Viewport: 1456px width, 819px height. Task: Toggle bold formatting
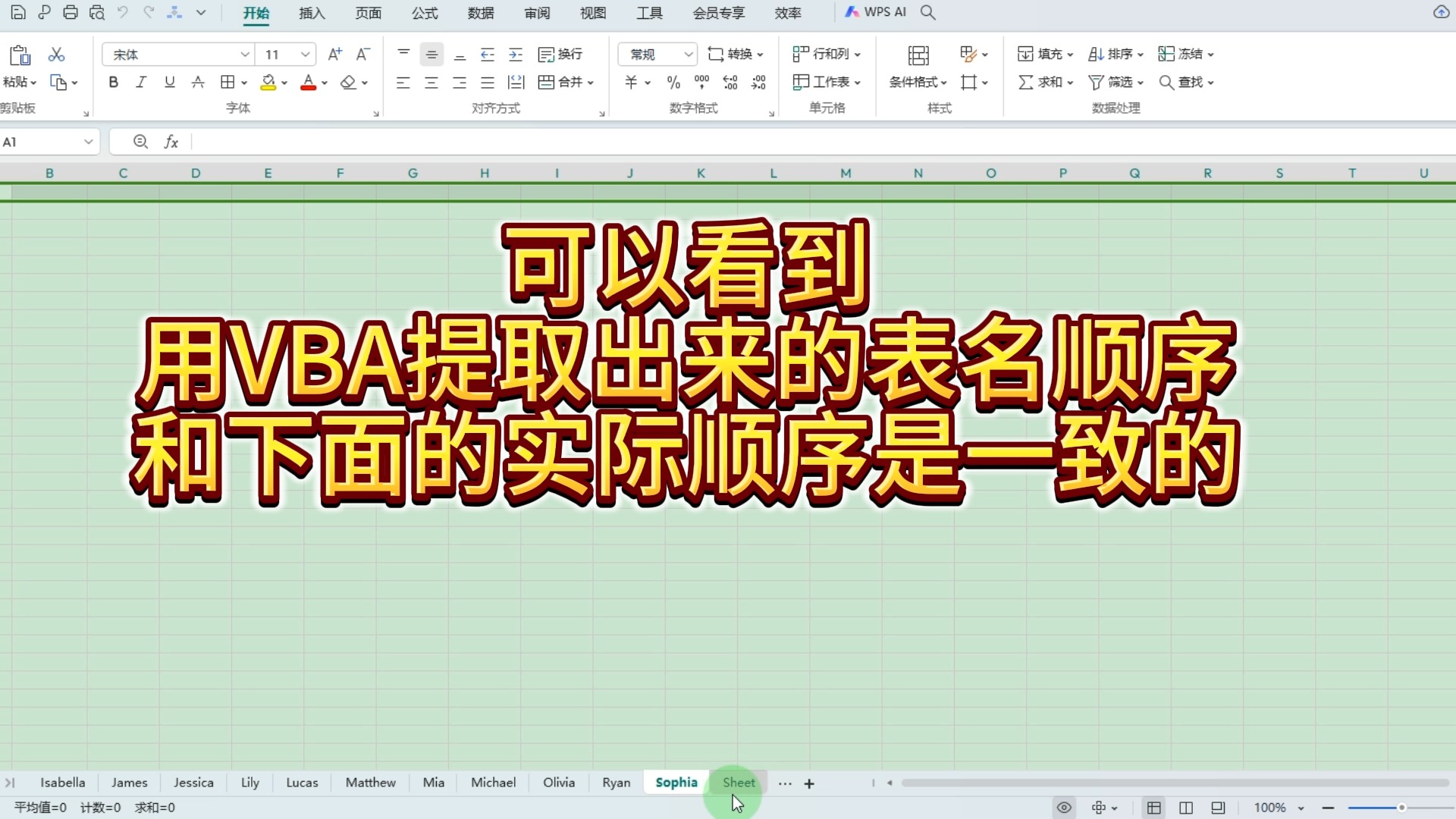tap(114, 82)
